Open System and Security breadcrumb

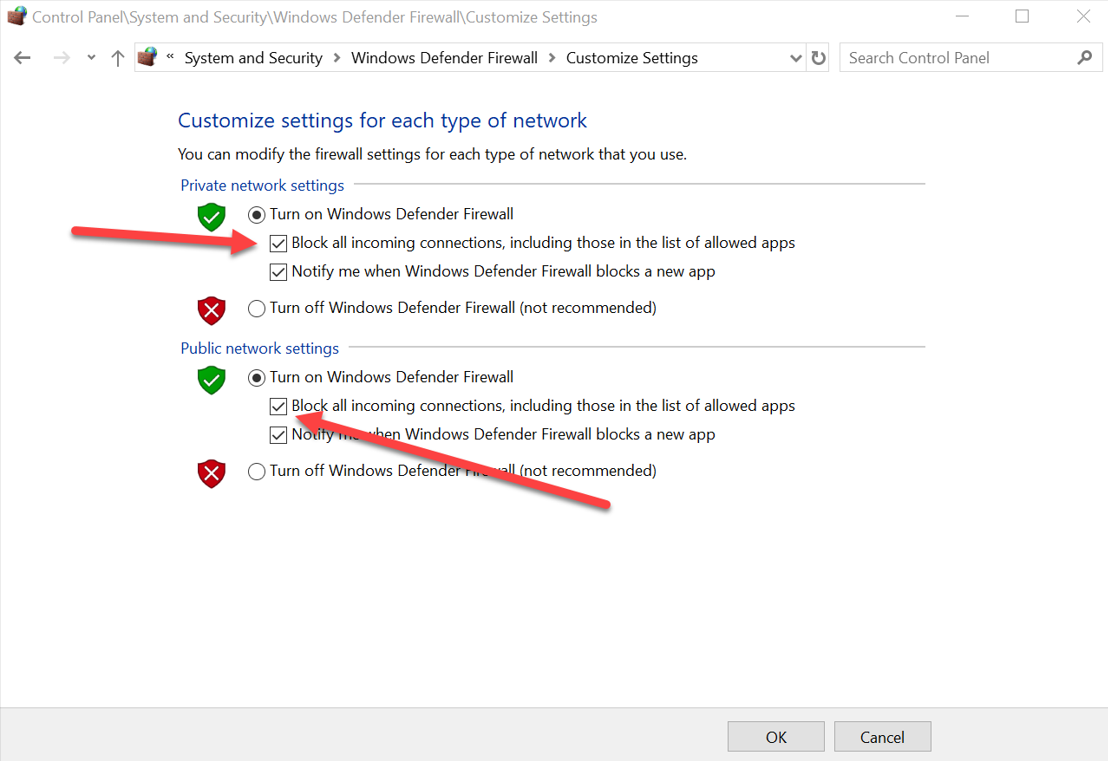click(x=253, y=58)
